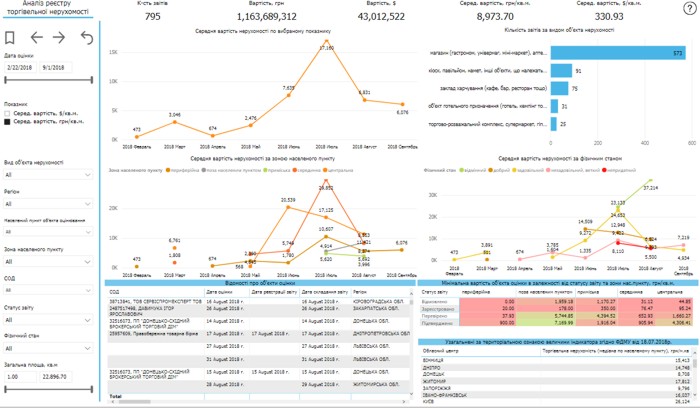Click the 'периферійна' legend marker

pos(168,170)
